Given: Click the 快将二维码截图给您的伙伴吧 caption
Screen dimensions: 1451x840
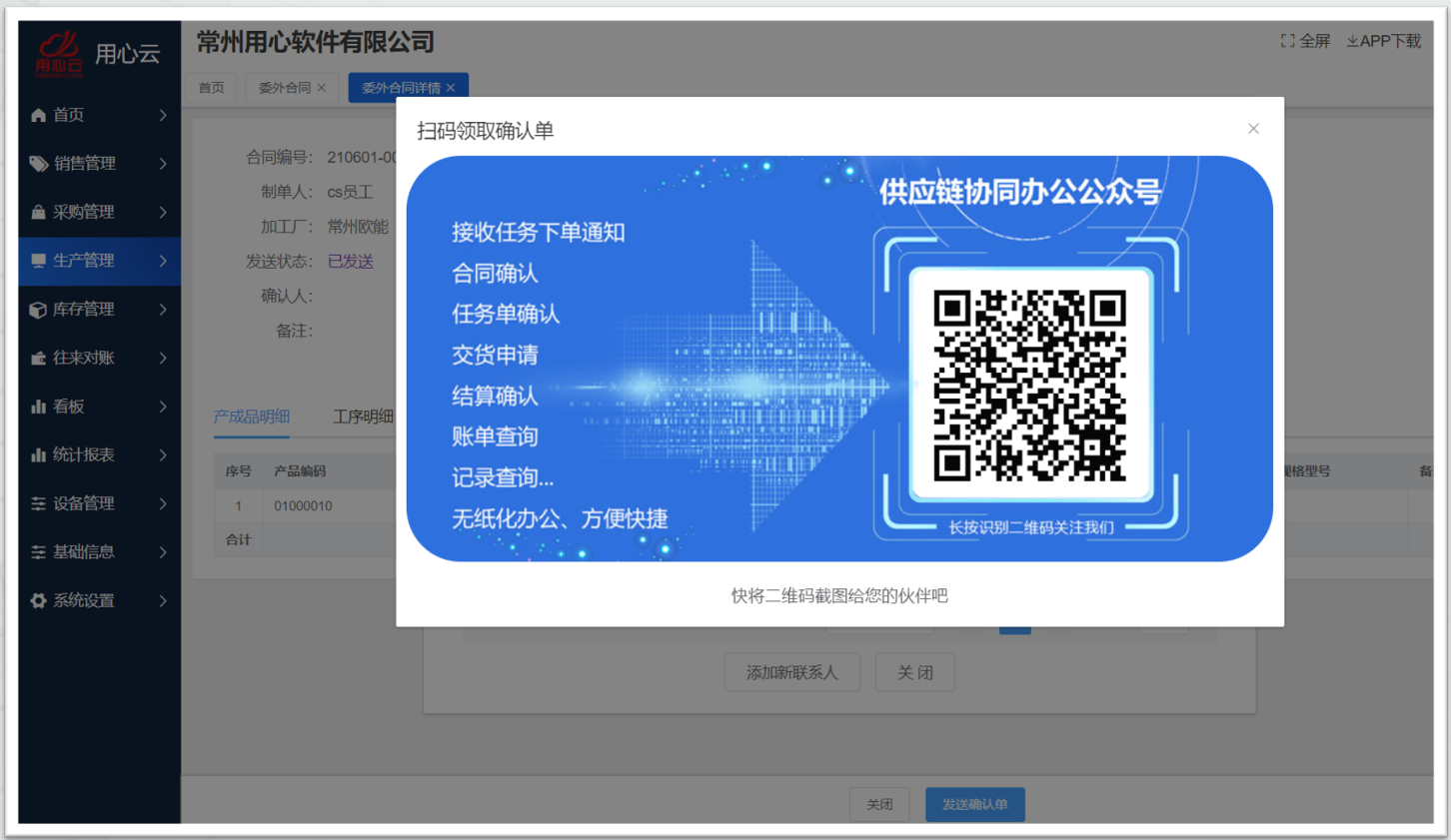Looking at the screenshot, I should (x=839, y=595).
